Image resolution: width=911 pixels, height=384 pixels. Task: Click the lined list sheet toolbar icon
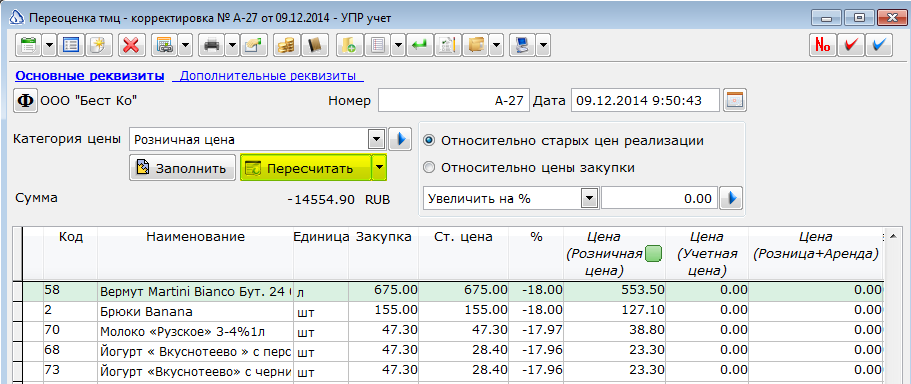click(x=378, y=45)
